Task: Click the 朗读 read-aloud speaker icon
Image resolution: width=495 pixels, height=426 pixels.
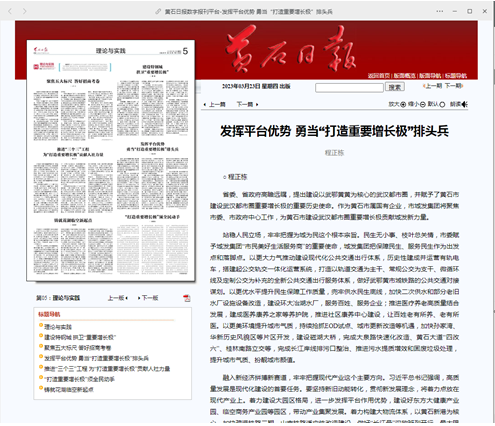Action: tap(465, 104)
